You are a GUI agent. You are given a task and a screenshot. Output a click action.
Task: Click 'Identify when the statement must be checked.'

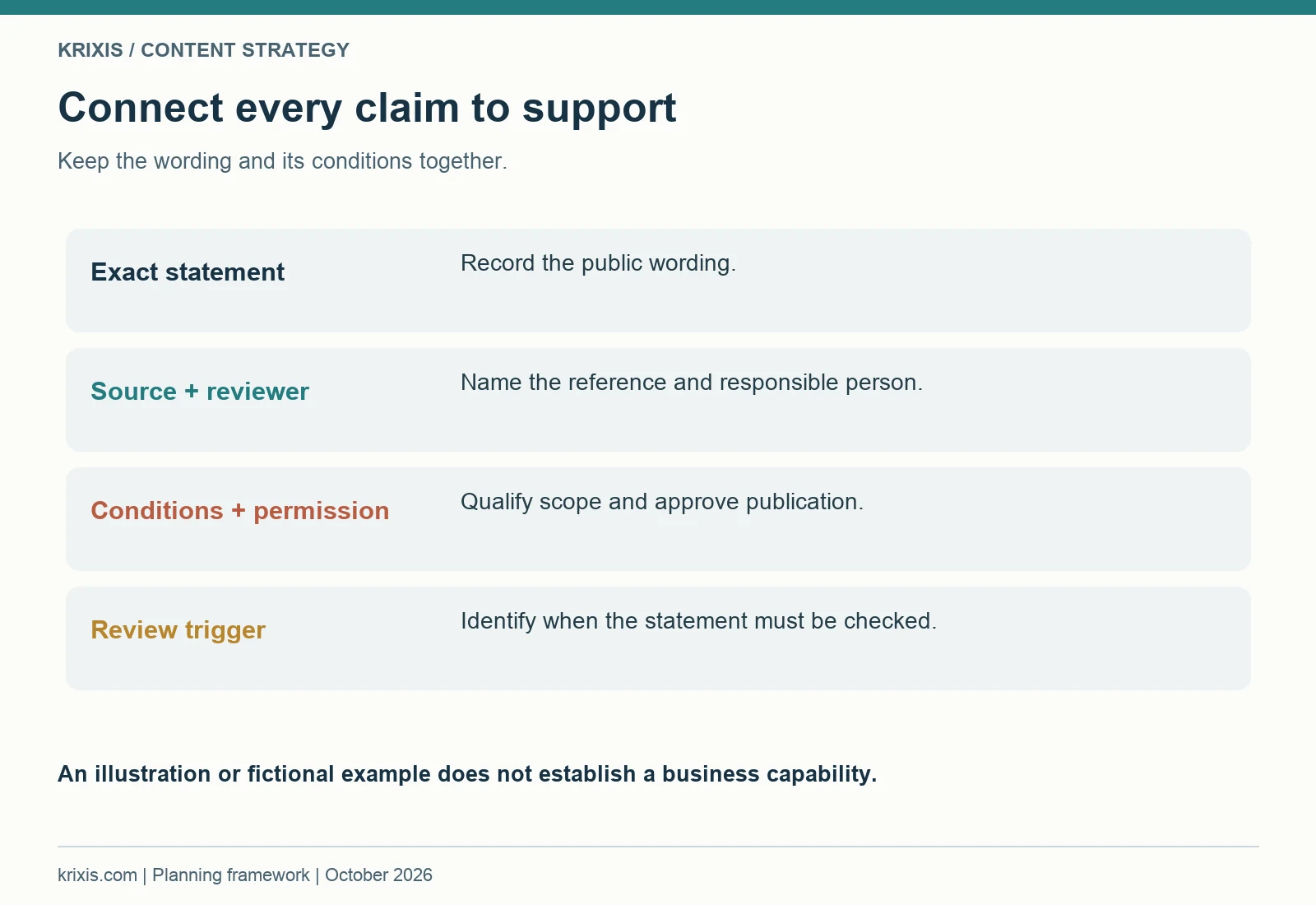[698, 621]
